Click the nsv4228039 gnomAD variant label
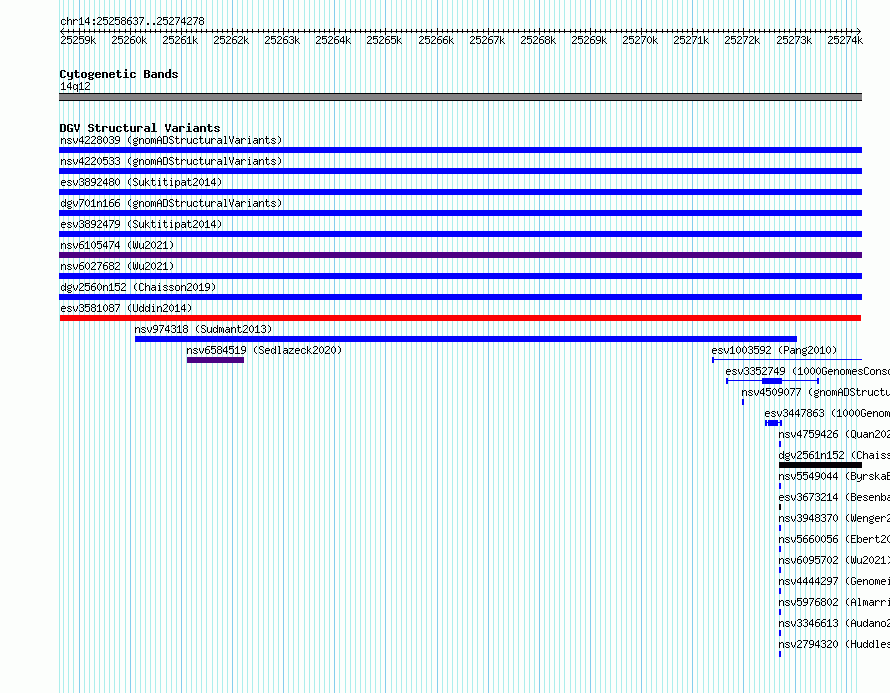Screen dimensions: 890x693 pyautogui.click(x=171, y=140)
